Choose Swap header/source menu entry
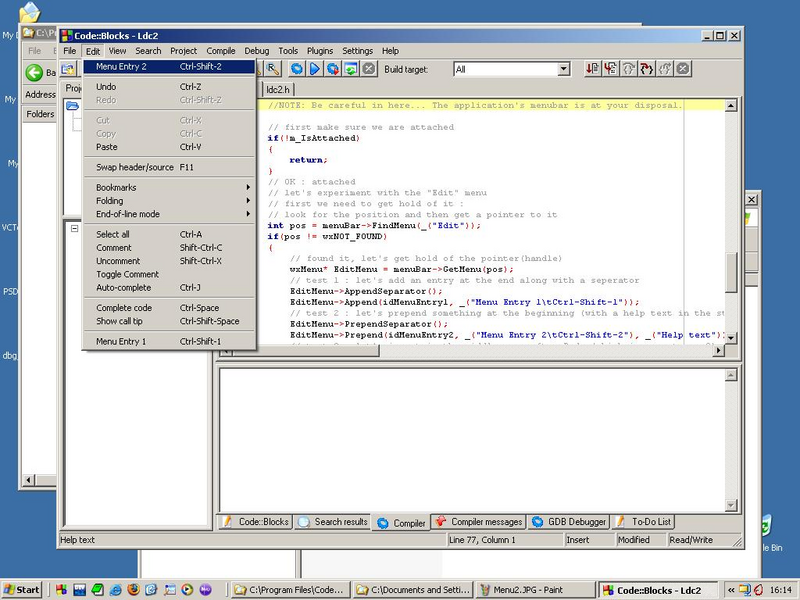Image resolution: width=800 pixels, height=600 pixels. tap(168, 167)
